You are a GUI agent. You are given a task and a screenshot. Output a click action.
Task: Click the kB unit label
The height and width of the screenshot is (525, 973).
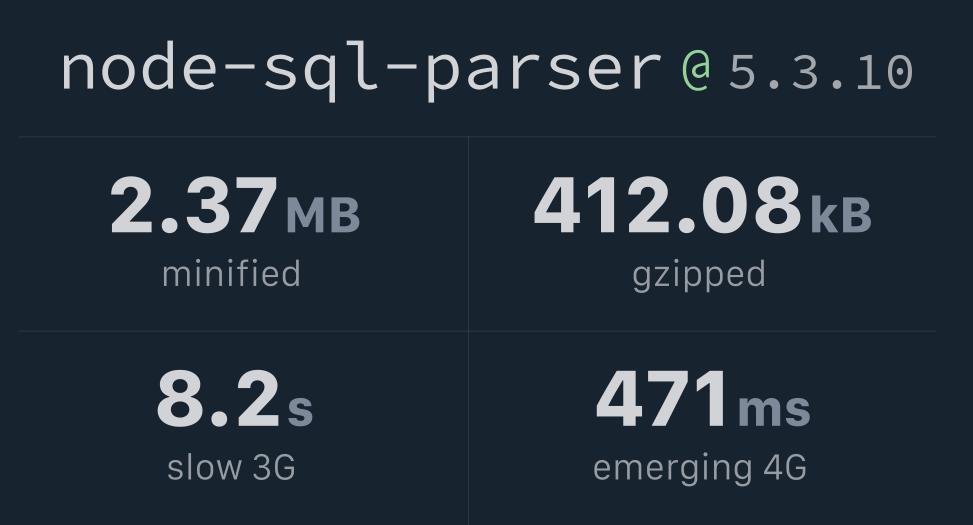[x=841, y=214]
